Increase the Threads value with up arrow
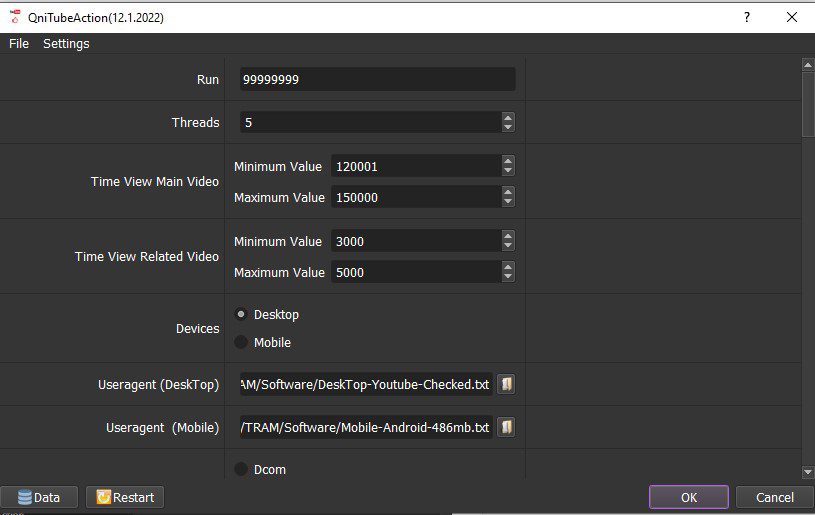 click(508, 117)
